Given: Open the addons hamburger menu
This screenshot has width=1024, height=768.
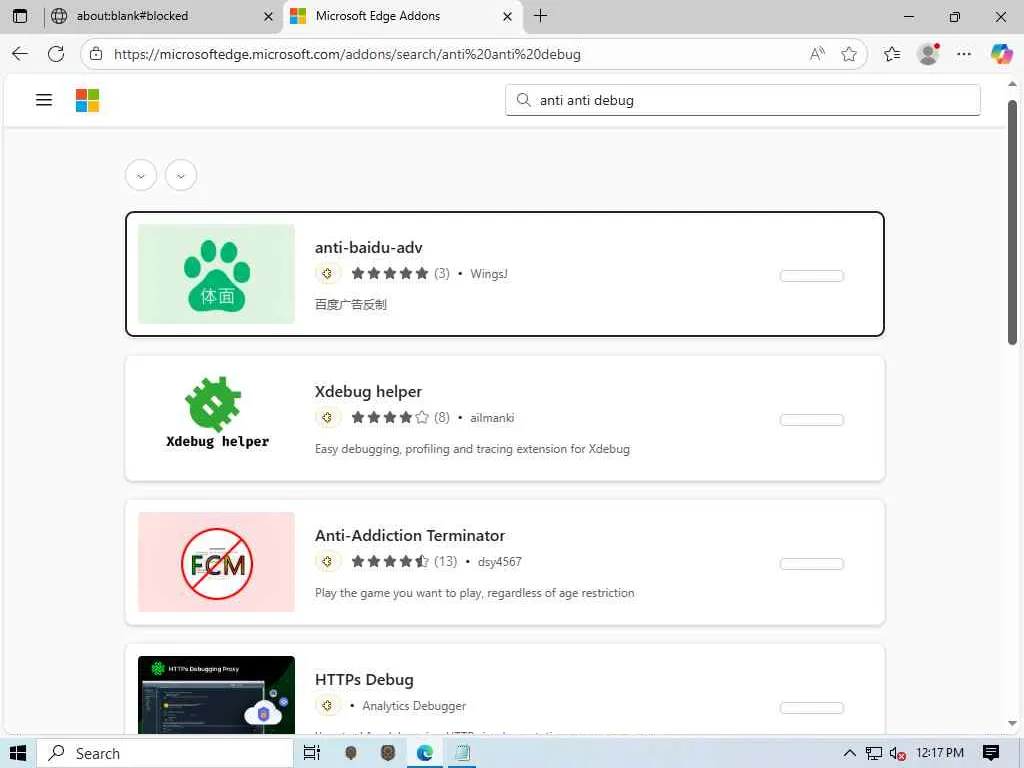Looking at the screenshot, I should 44,100.
